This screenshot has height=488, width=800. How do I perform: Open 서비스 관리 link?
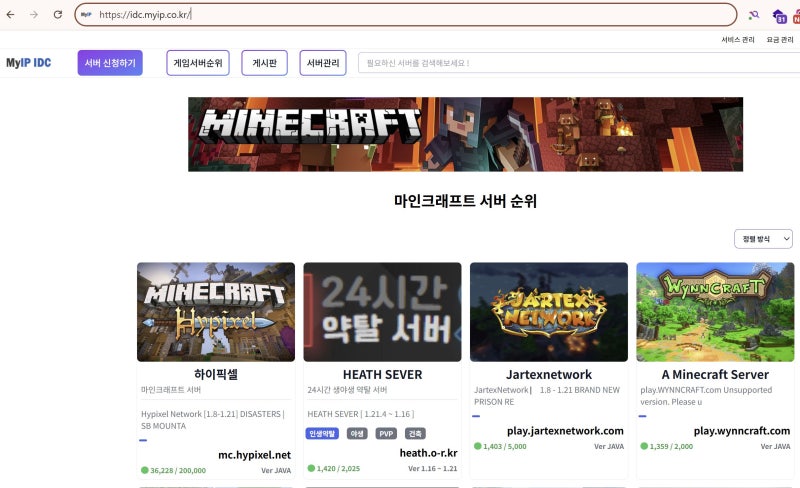coord(738,39)
